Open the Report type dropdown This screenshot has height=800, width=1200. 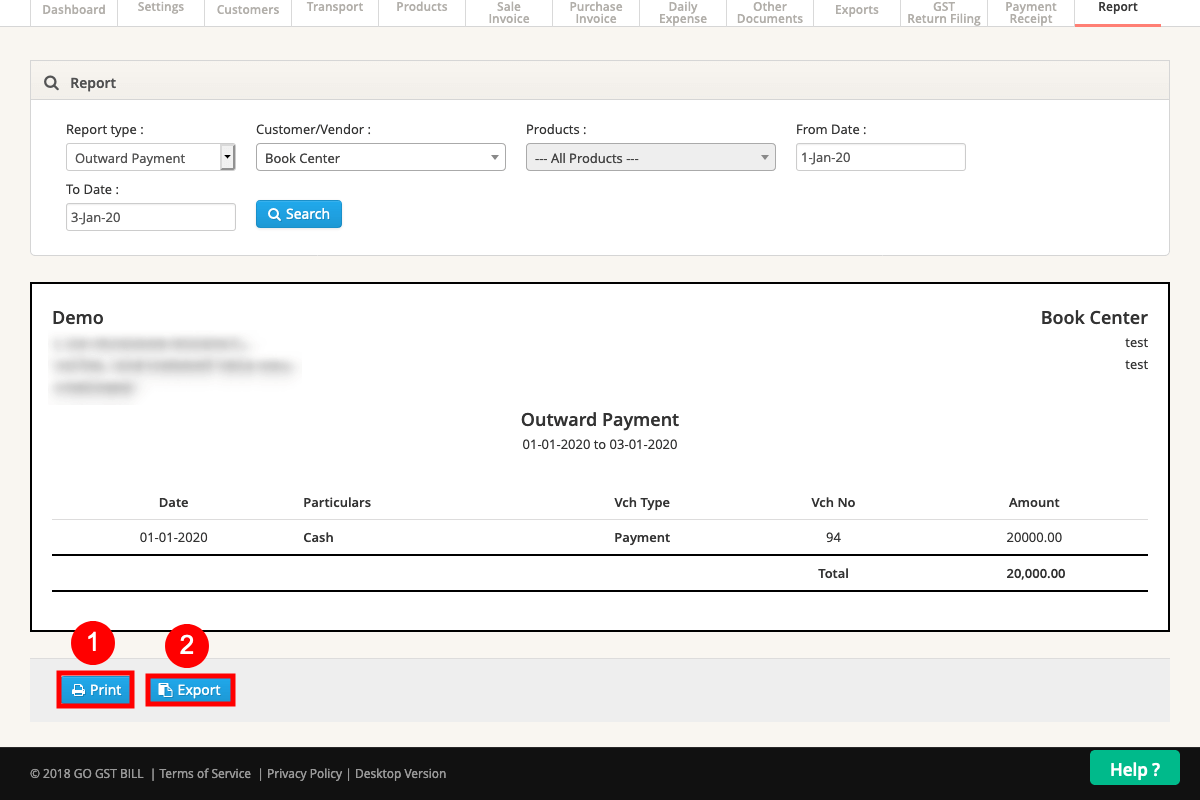point(150,158)
